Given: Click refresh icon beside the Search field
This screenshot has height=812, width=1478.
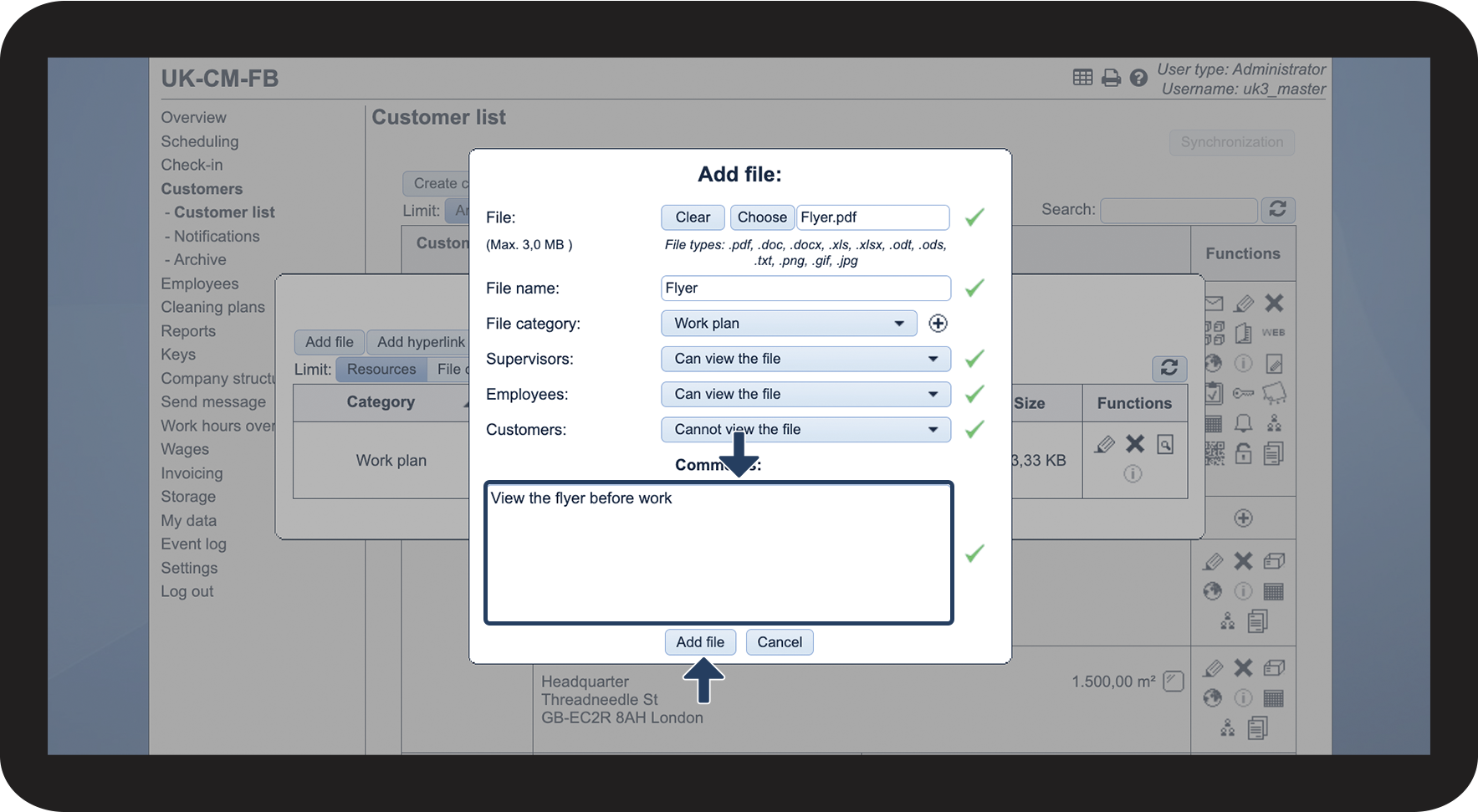Looking at the screenshot, I should 1277,209.
